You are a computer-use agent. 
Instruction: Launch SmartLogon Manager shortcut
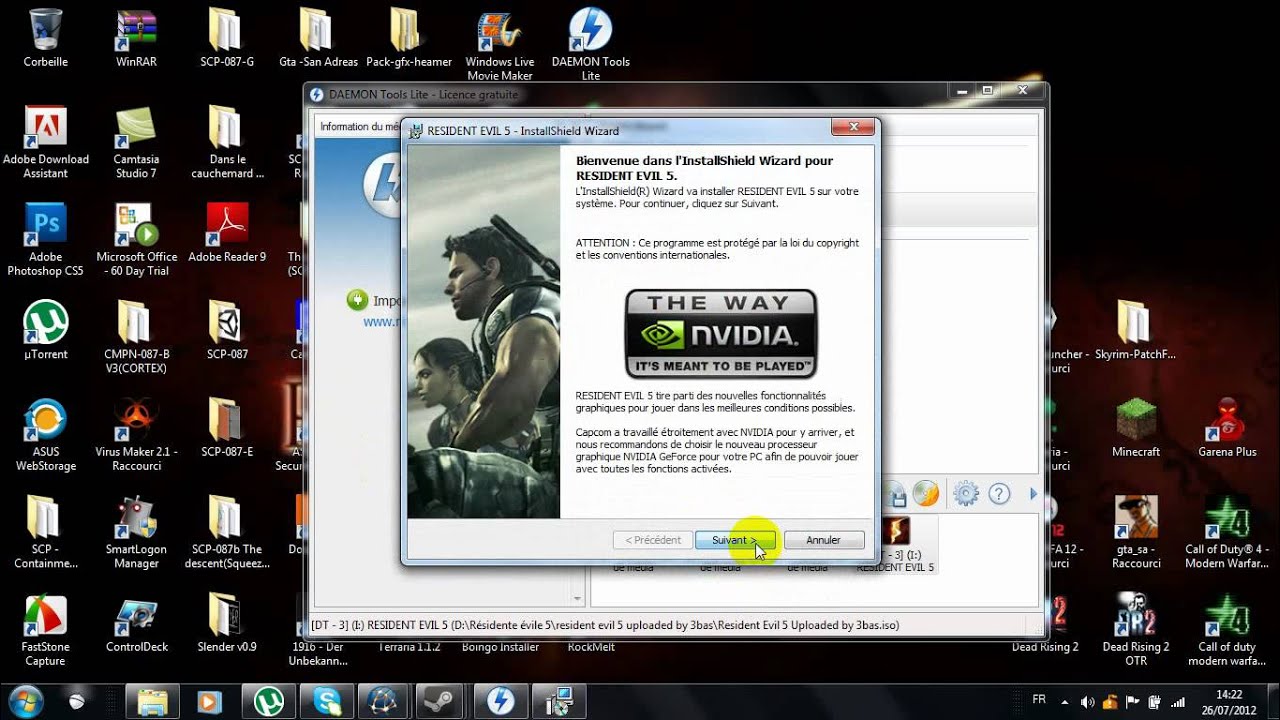point(136,534)
